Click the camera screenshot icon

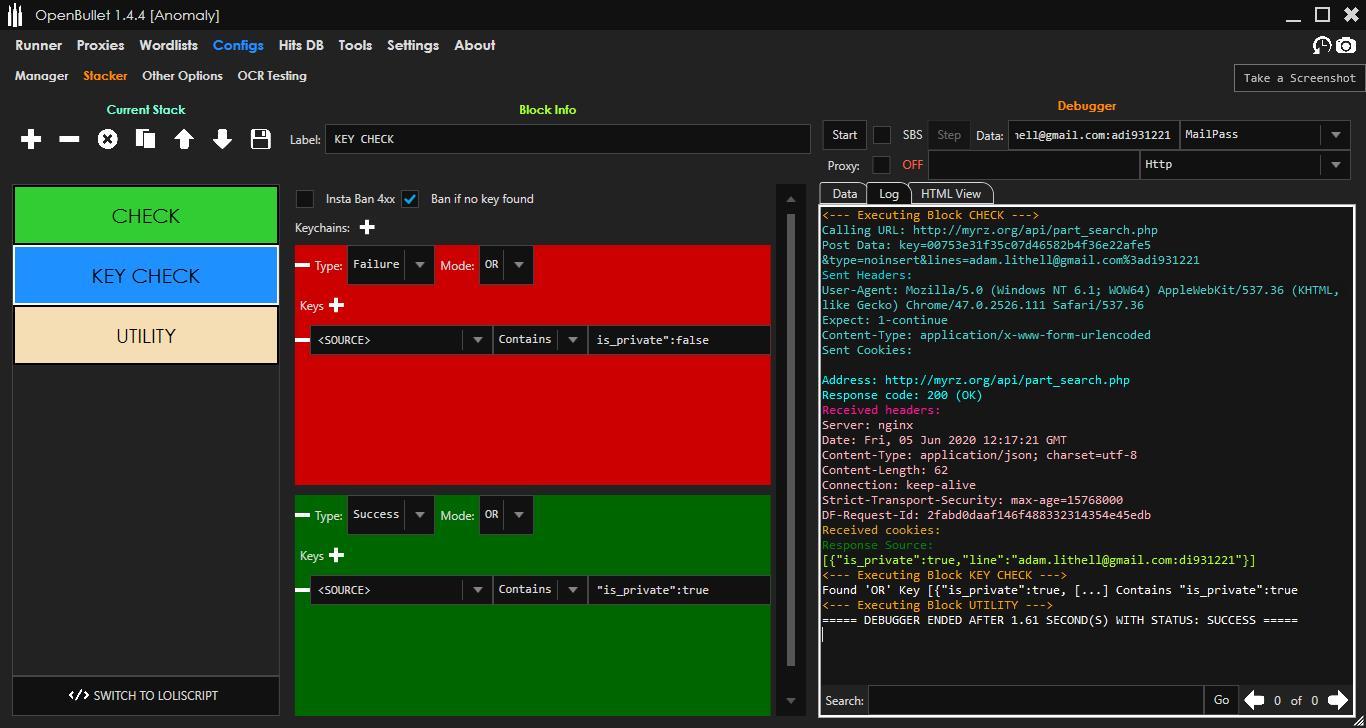click(1346, 45)
